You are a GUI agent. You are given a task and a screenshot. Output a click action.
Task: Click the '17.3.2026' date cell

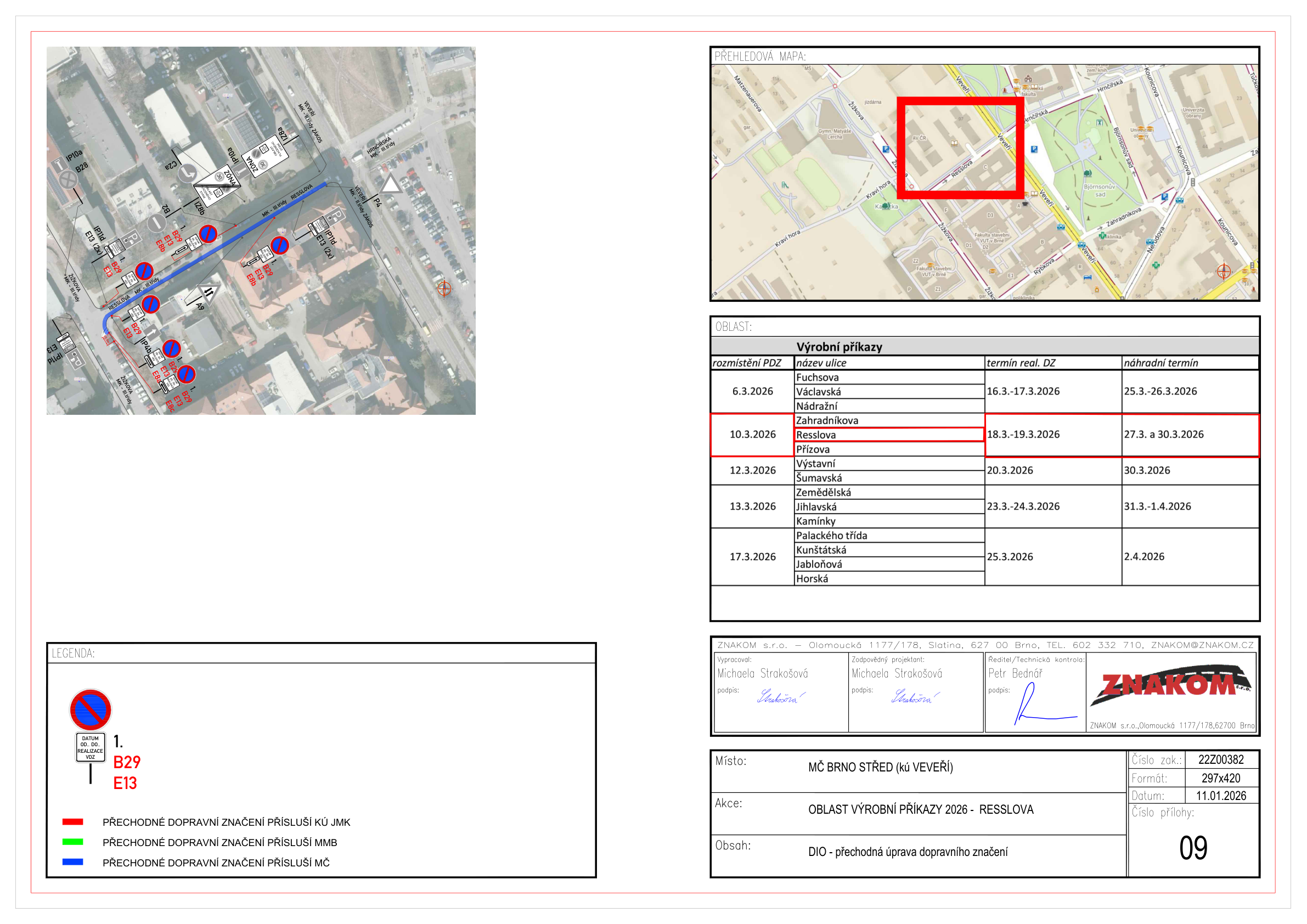(753, 556)
